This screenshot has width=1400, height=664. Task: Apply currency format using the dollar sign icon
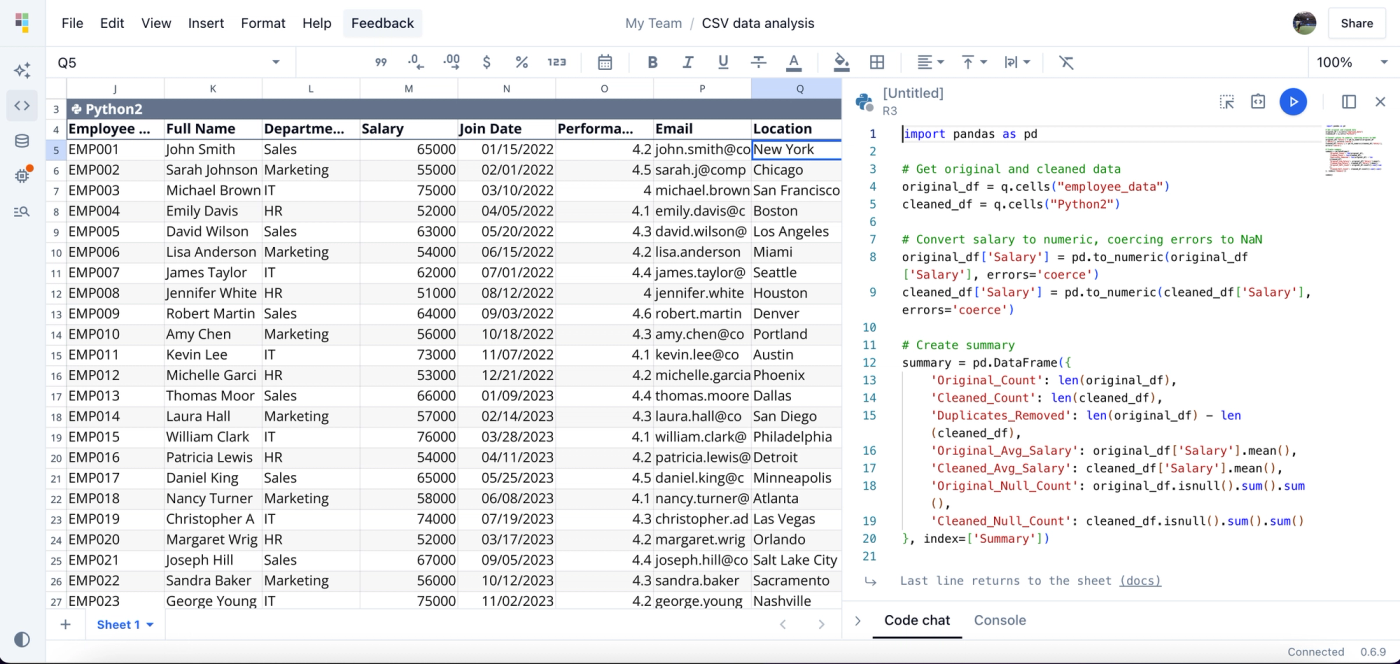(x=486, y=62)
